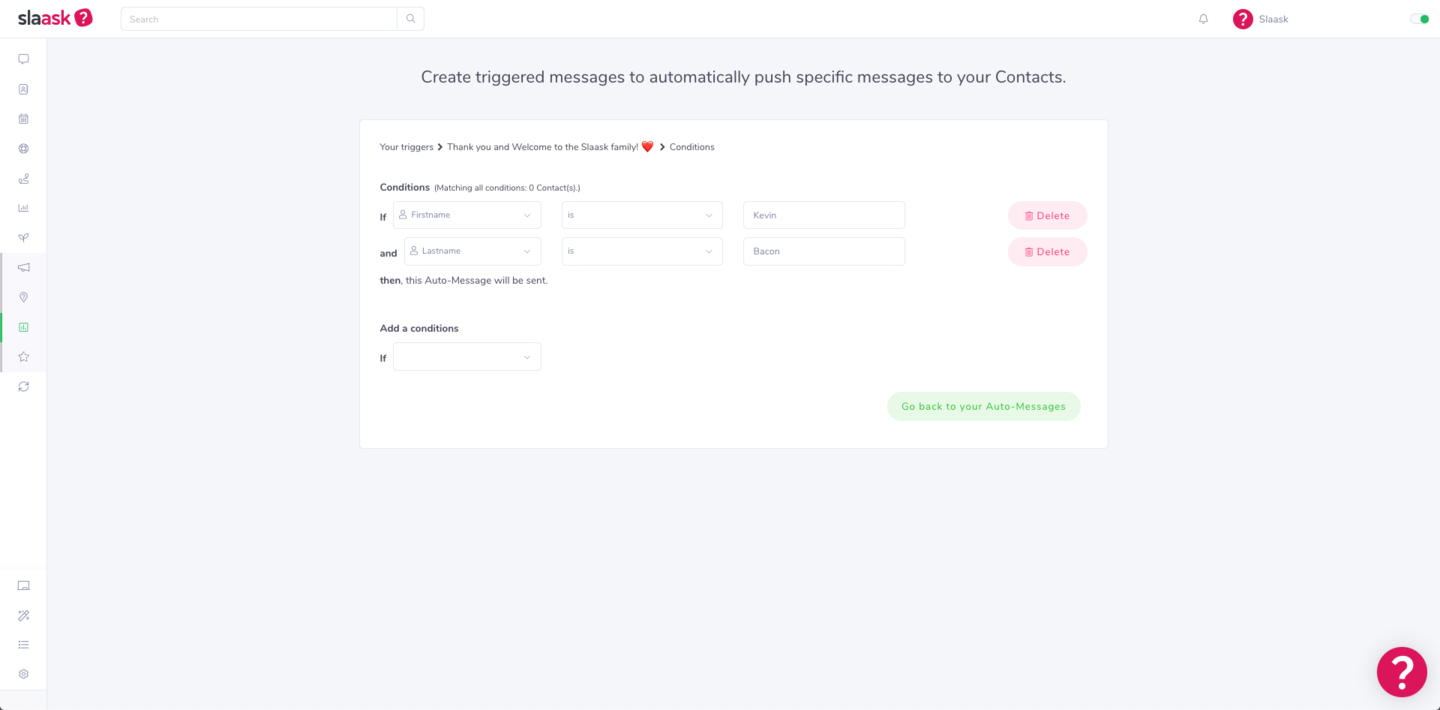Expand the empty Add a conditions dropdown
Screen dimensions: 1440x710
(x=467, y=357)
